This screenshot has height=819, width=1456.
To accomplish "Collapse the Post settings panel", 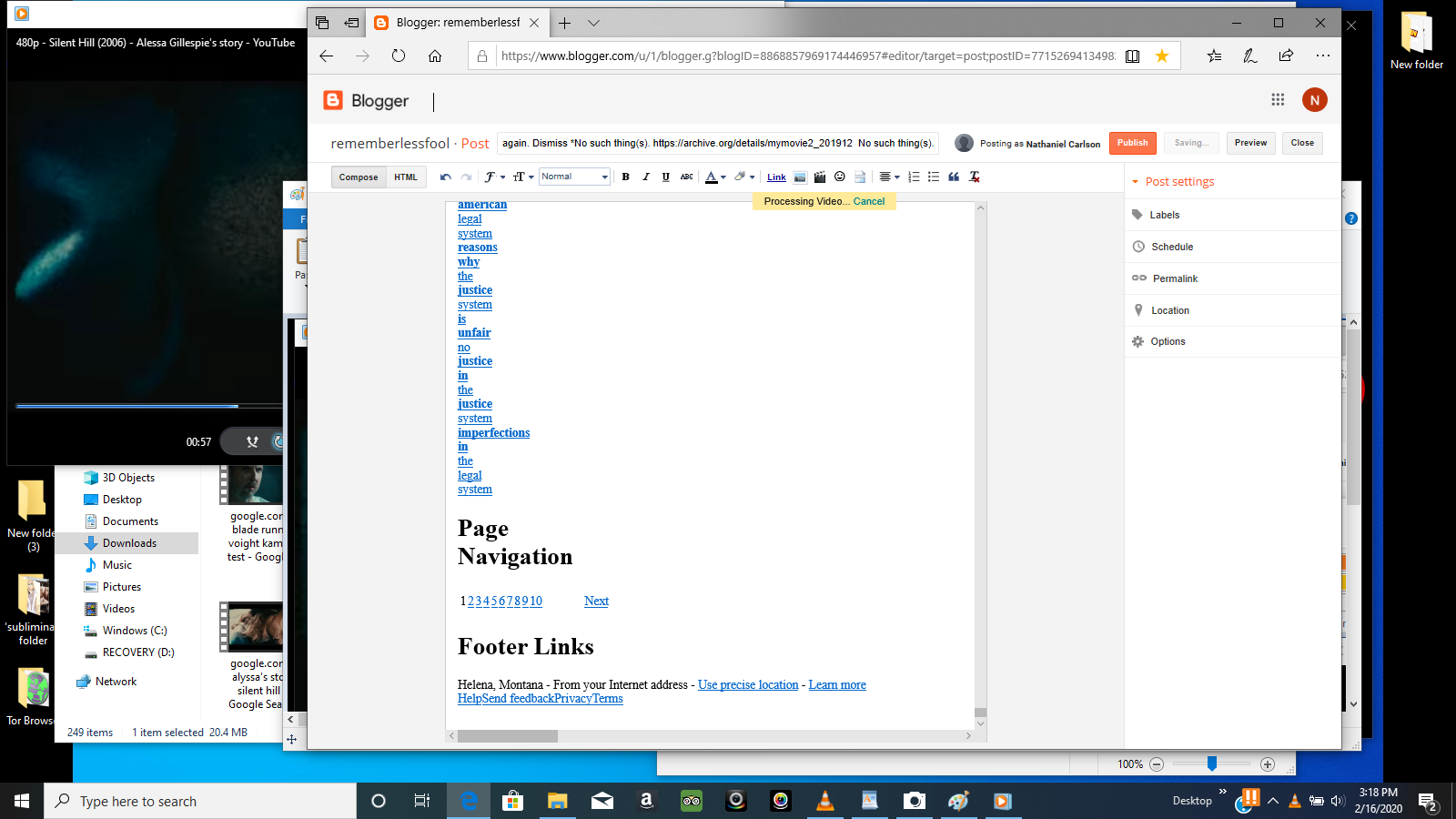I will 1172,182.
